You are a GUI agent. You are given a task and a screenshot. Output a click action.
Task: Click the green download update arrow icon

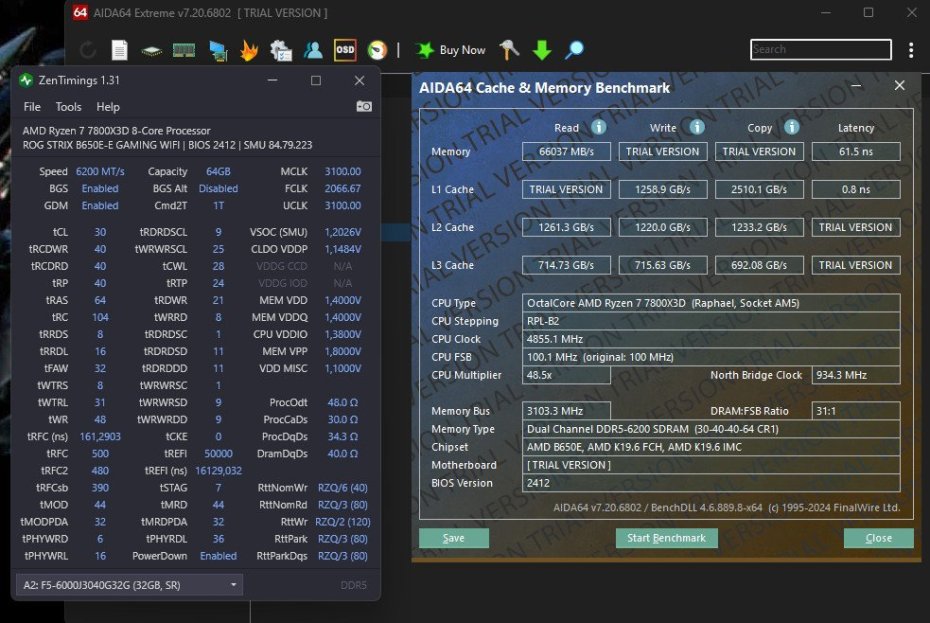542,50
